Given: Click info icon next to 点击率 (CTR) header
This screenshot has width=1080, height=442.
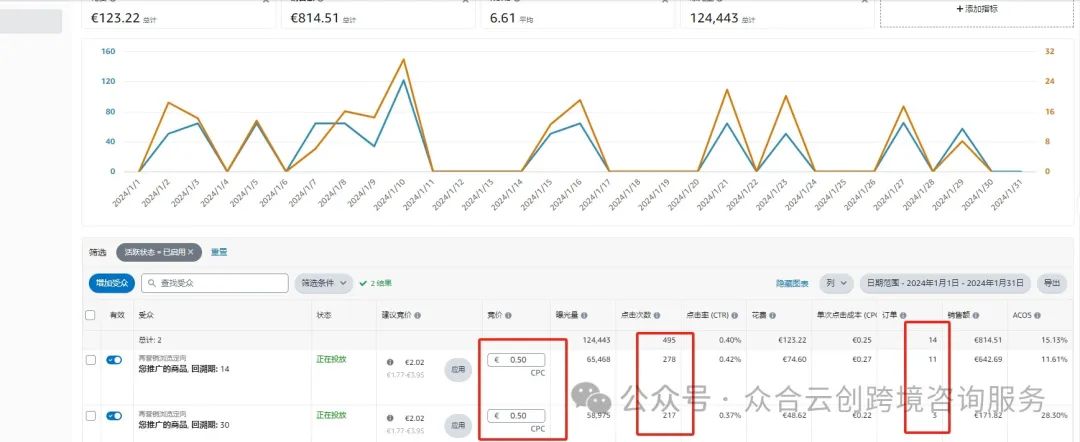Looking at the screenshot, I should 733,315.
